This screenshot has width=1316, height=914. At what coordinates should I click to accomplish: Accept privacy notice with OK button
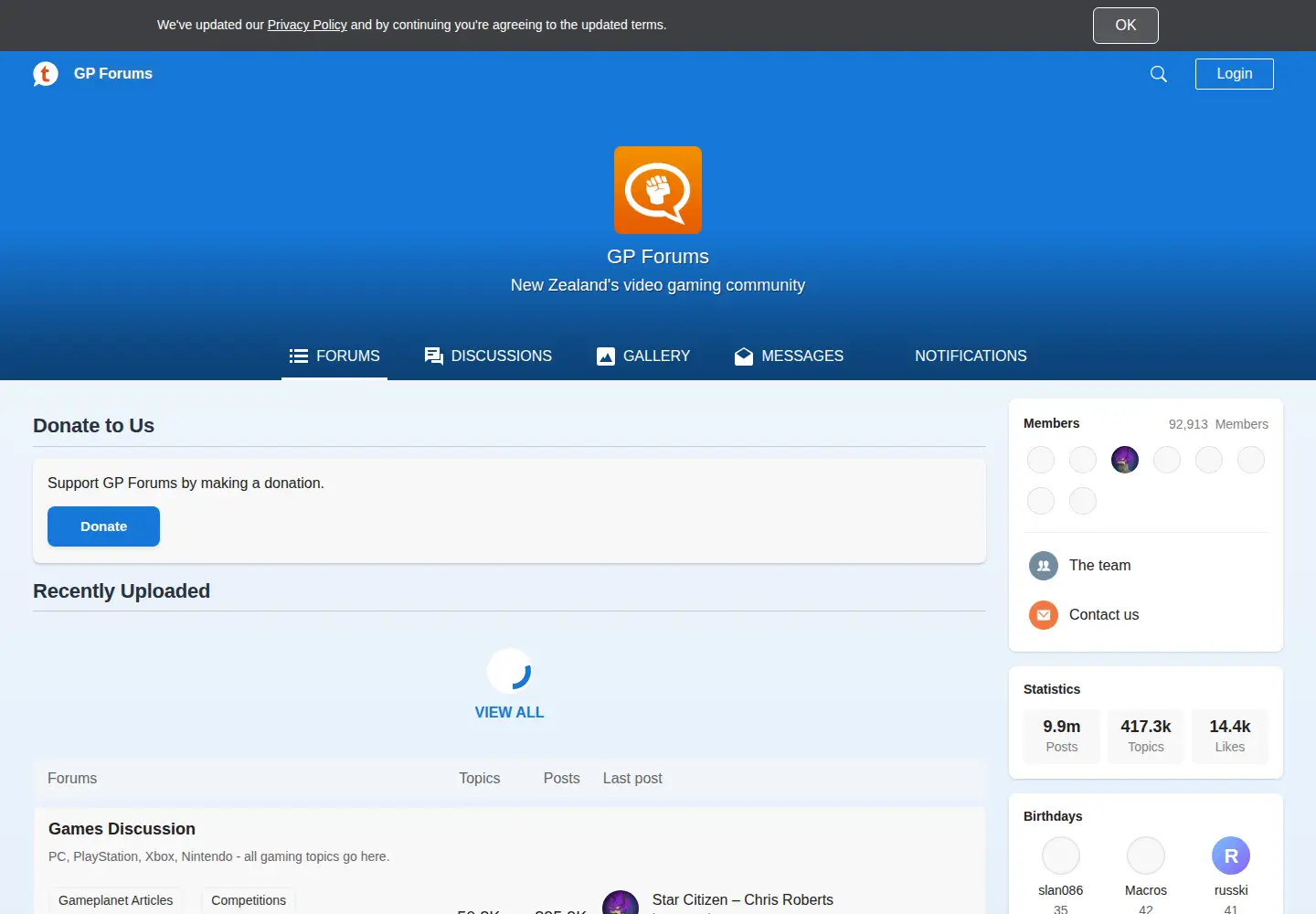click(x=1126, y=26)
